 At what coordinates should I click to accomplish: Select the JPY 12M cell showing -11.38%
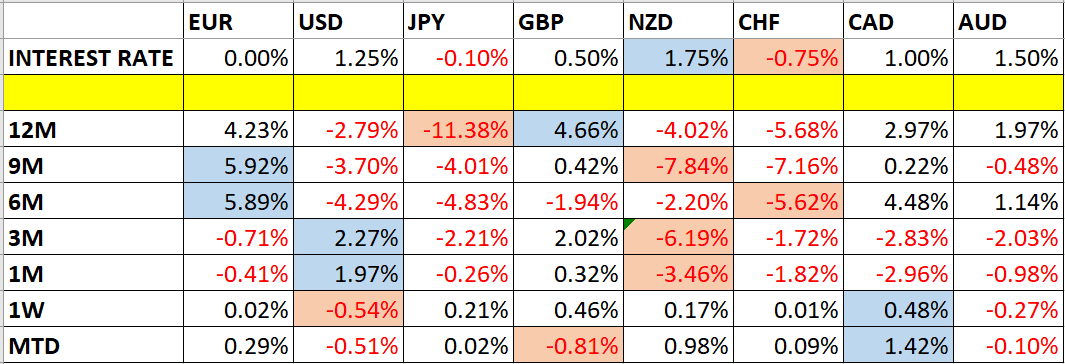[x=458, y=128]
